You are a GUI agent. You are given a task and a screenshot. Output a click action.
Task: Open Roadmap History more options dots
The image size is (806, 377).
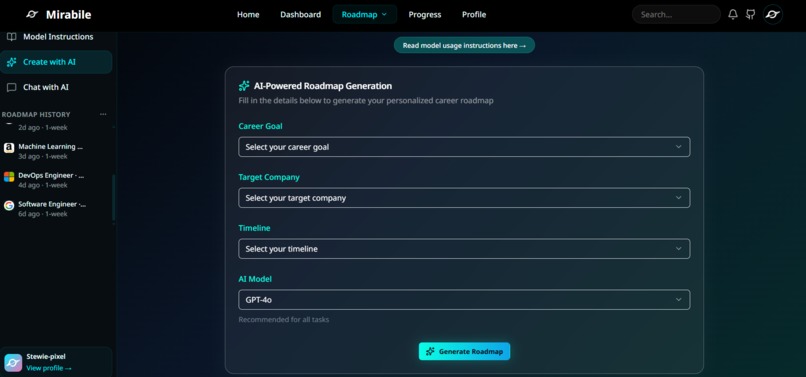click(103, 114)
